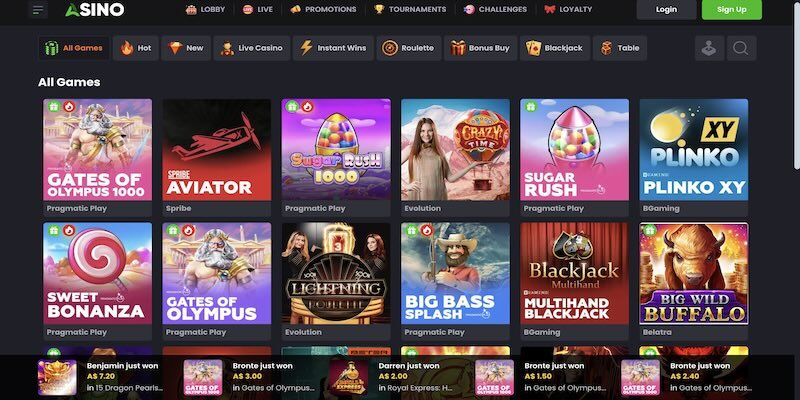The image size is (800, 400).
Task: Go to Tournaments page
Action: tap(410, 9)
